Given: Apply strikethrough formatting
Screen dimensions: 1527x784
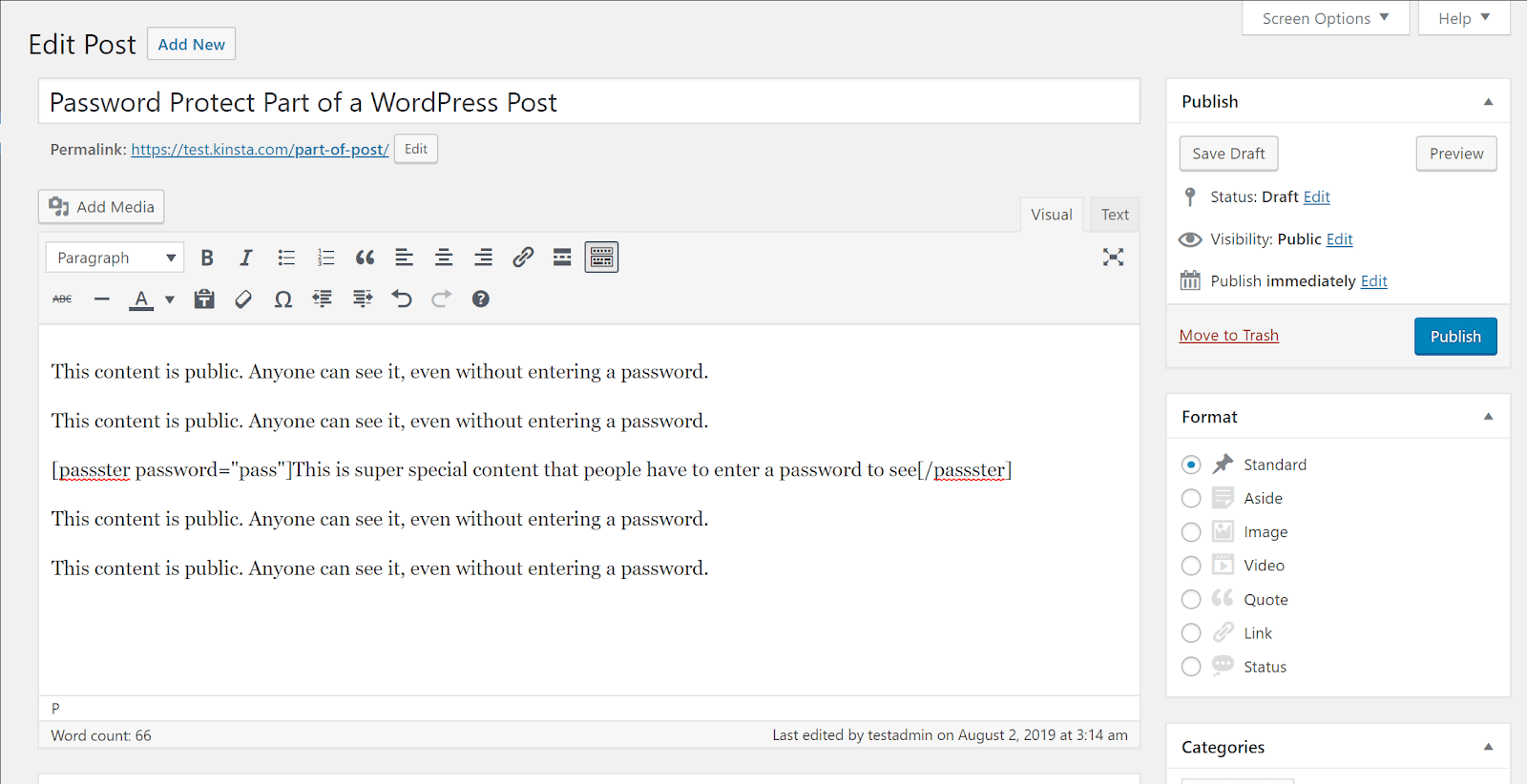Looking at the screenshot, I should (62, 299).
